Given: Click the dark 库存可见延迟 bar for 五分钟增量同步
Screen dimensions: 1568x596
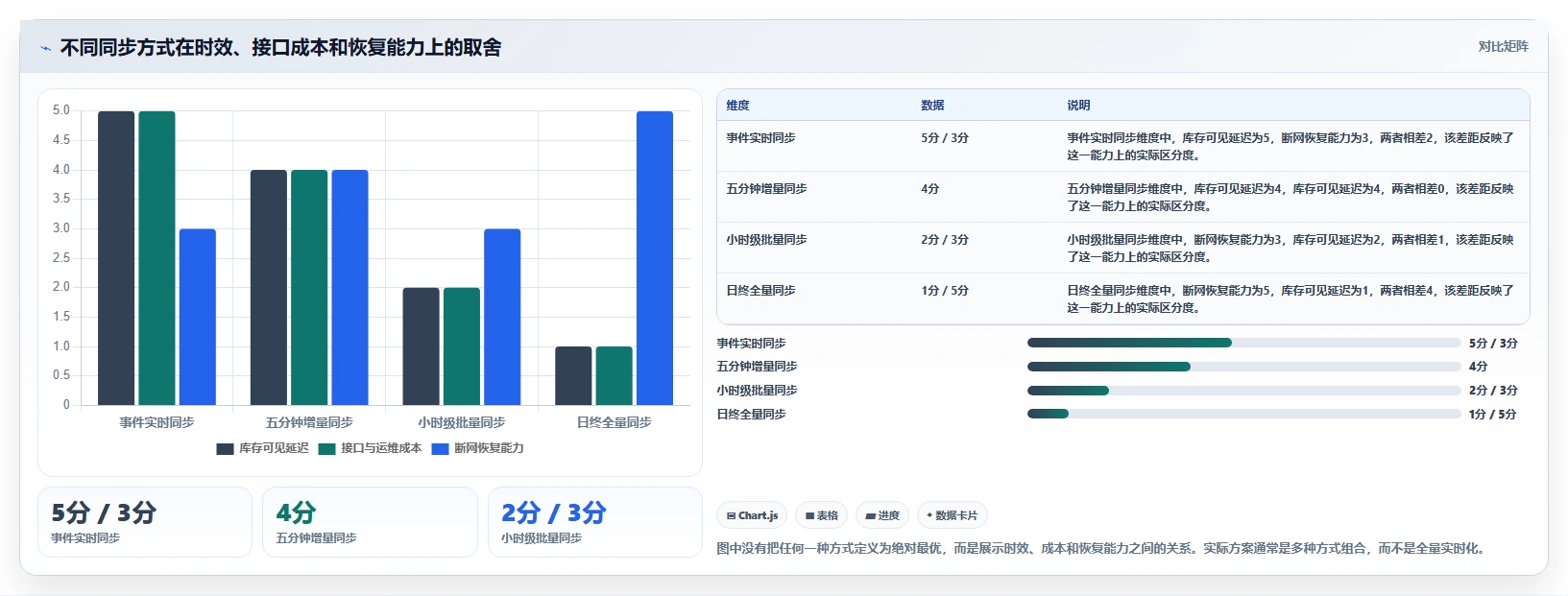Looking at the screenshot, I should click(x=269, y=288).
